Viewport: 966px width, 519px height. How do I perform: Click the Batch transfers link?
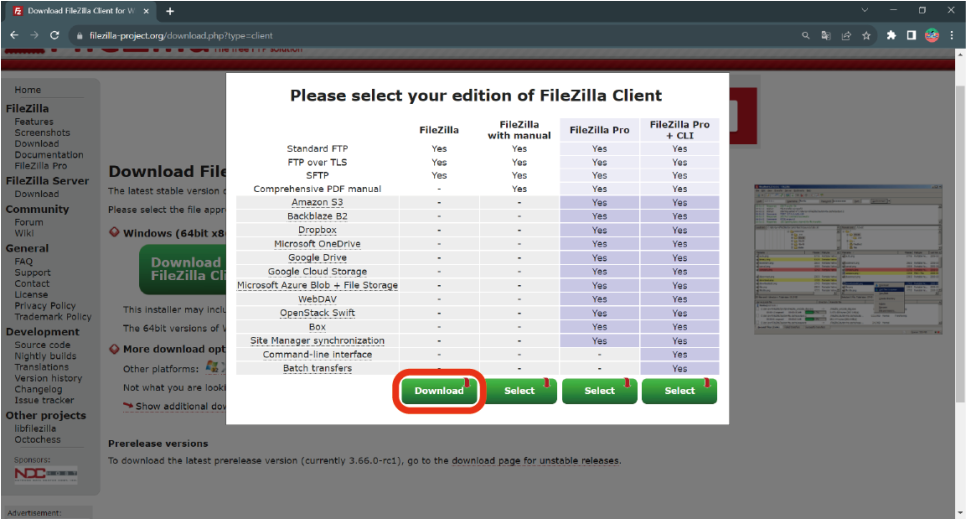[x=317, y=369]
